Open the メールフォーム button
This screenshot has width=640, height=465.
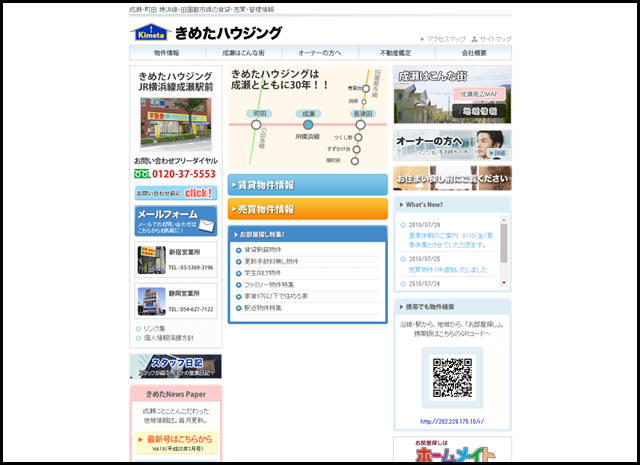pyautogui.click(x=176, y=221)
